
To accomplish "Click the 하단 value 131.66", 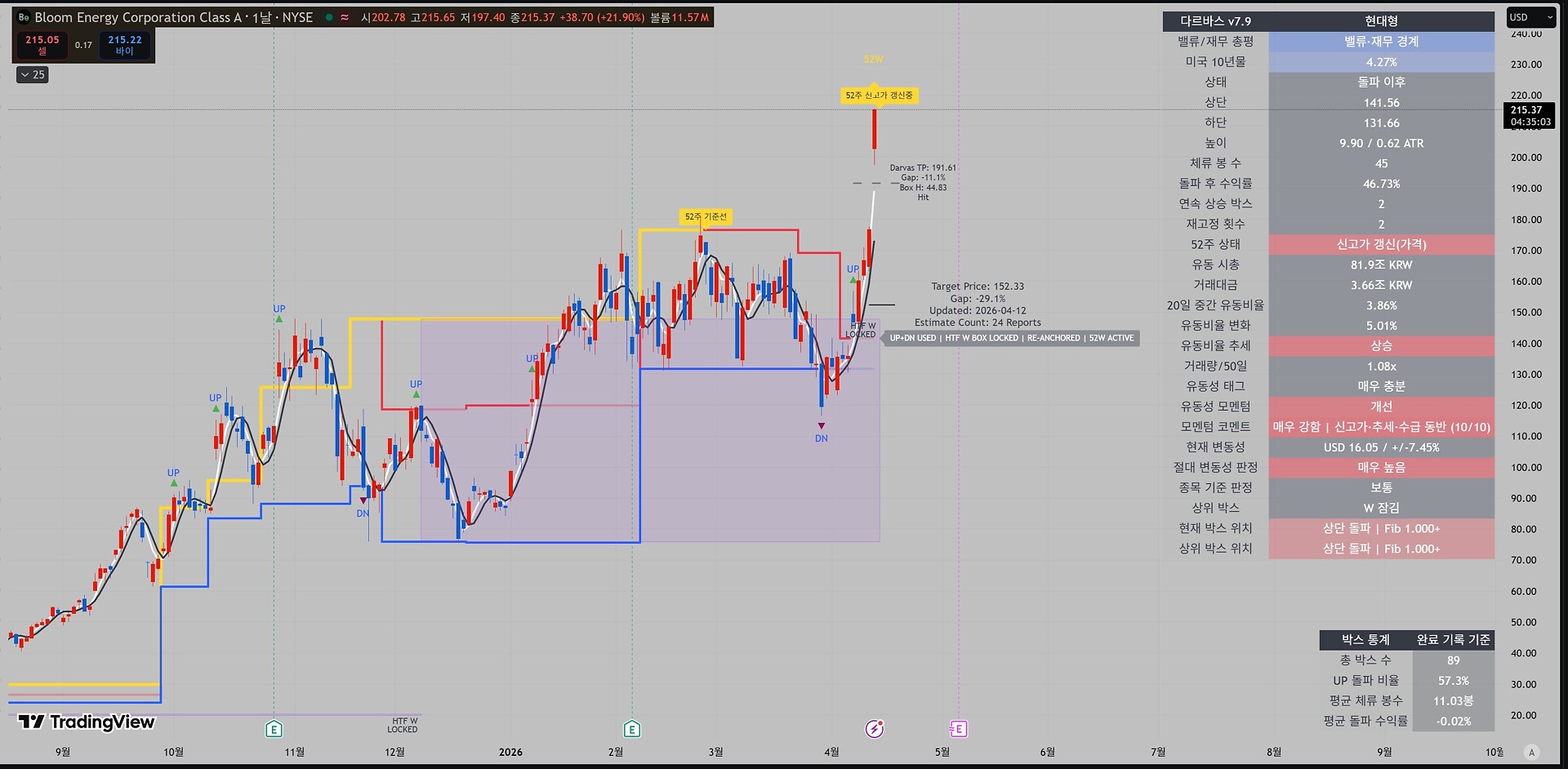I will click(1381, 123).
